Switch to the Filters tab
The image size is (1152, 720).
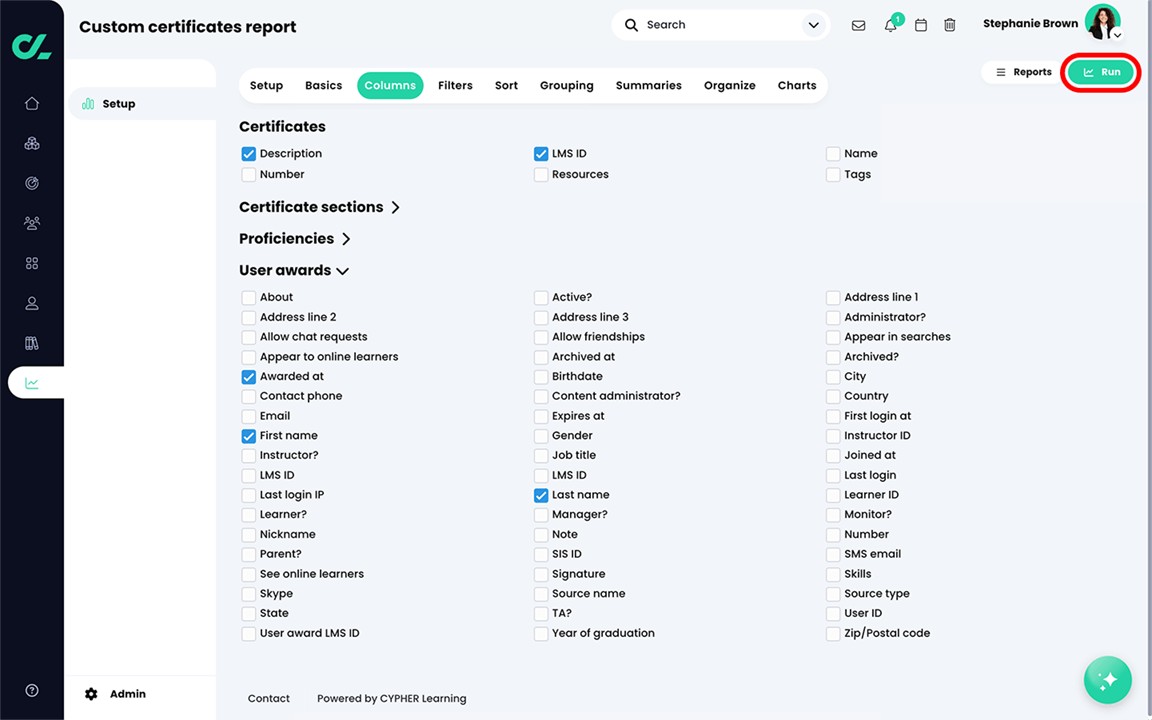455,85
